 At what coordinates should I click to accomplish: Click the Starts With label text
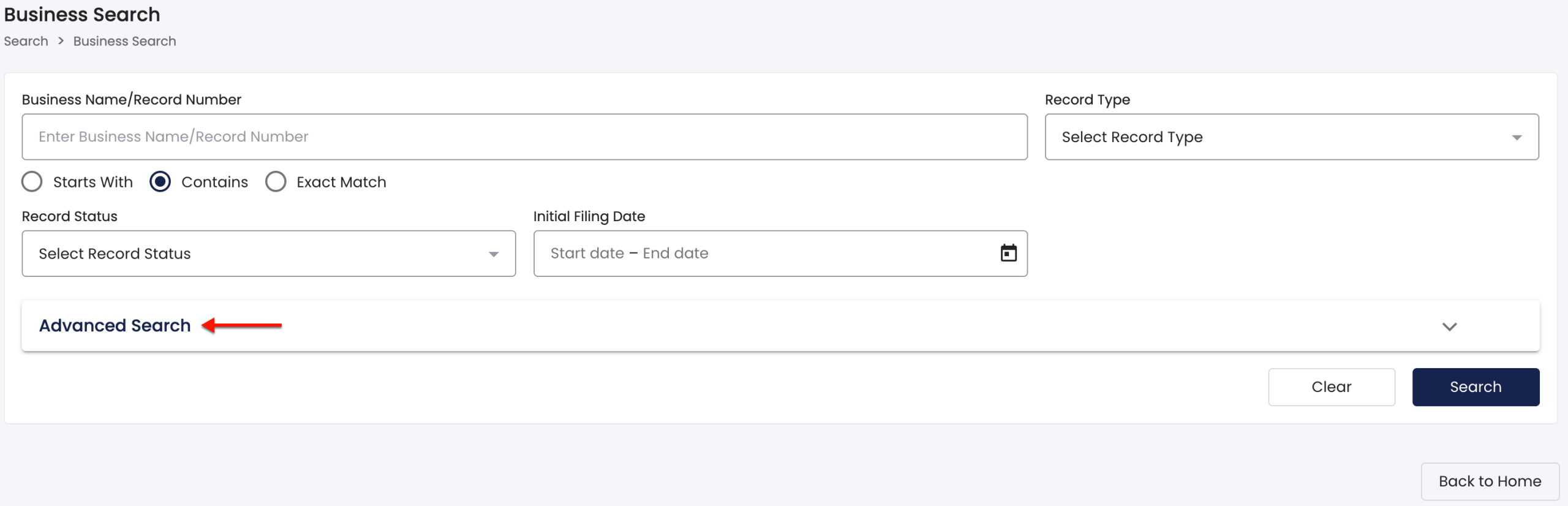click(93, 182)
